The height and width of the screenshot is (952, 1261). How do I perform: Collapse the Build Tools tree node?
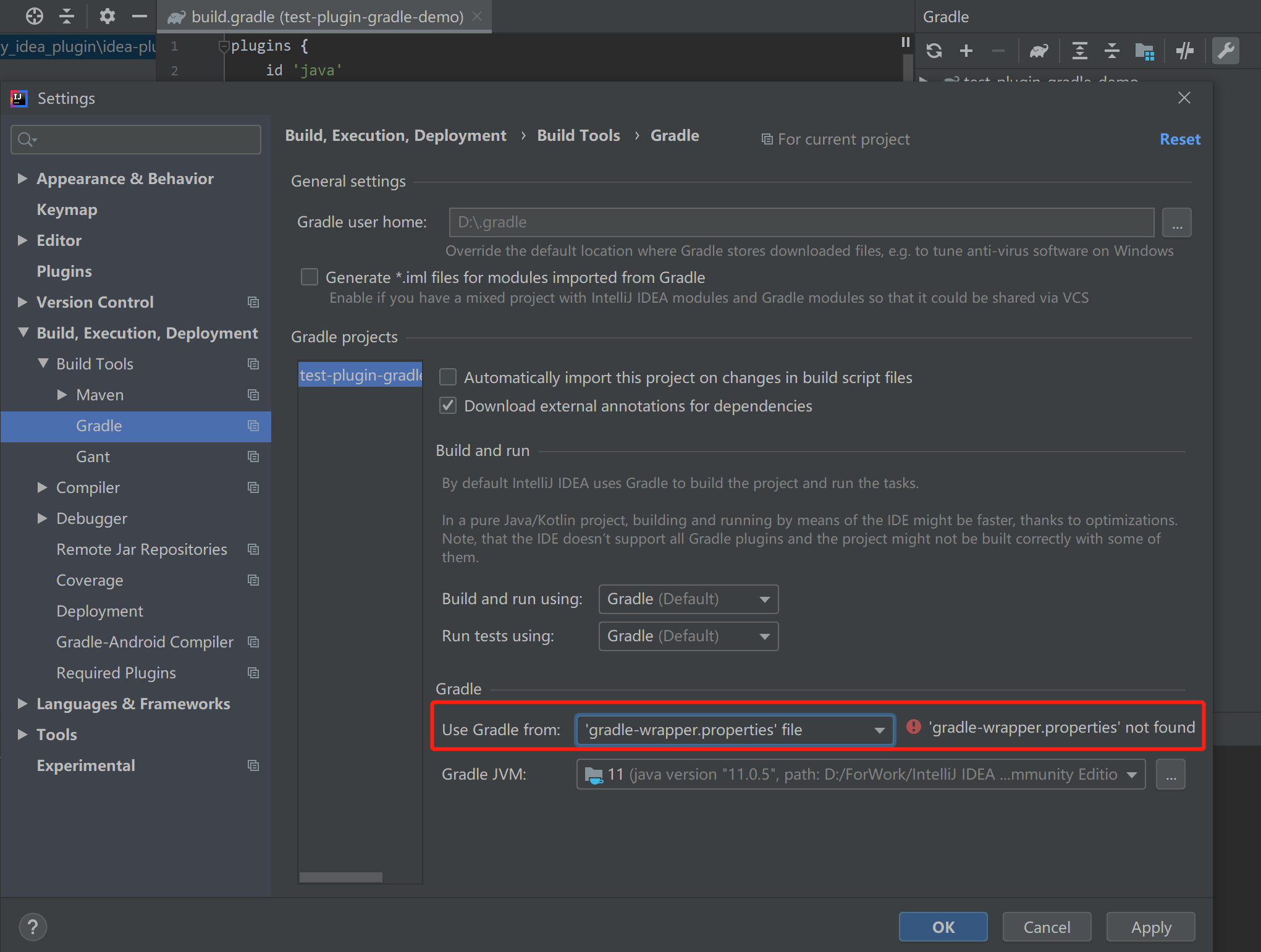coord(43,364)
